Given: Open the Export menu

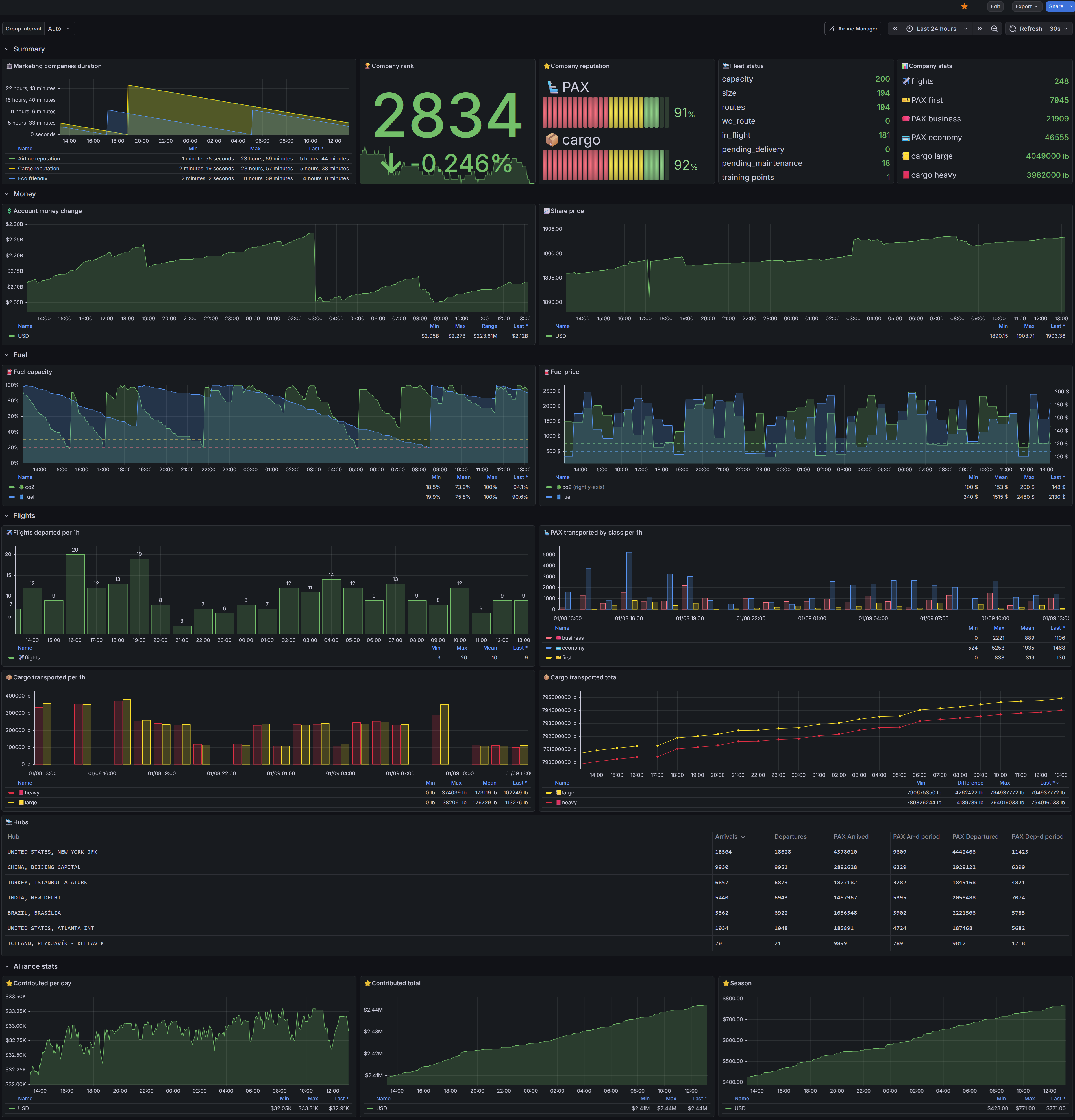Looking at the screenshot, I should pyautogui.click(x=1026, y=6).
